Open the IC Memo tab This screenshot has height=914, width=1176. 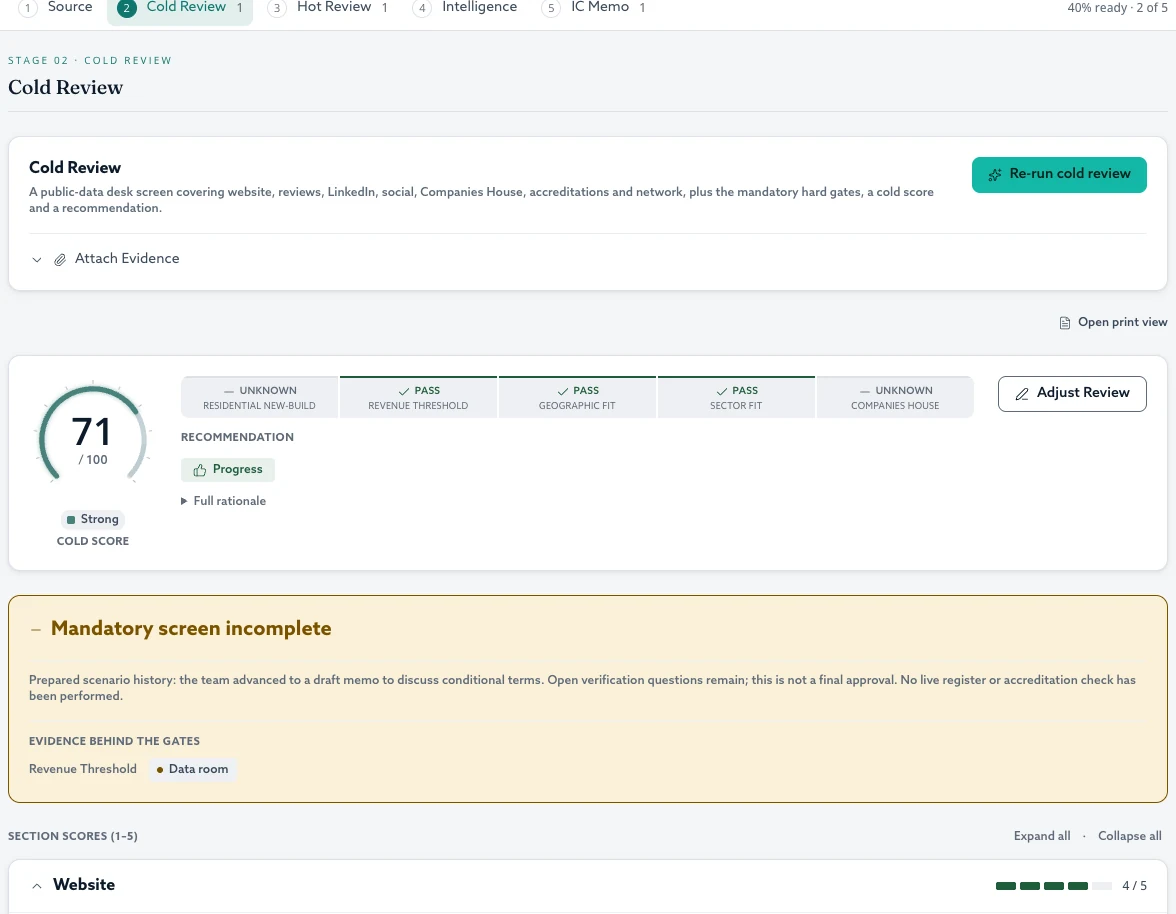coord(594,7)
